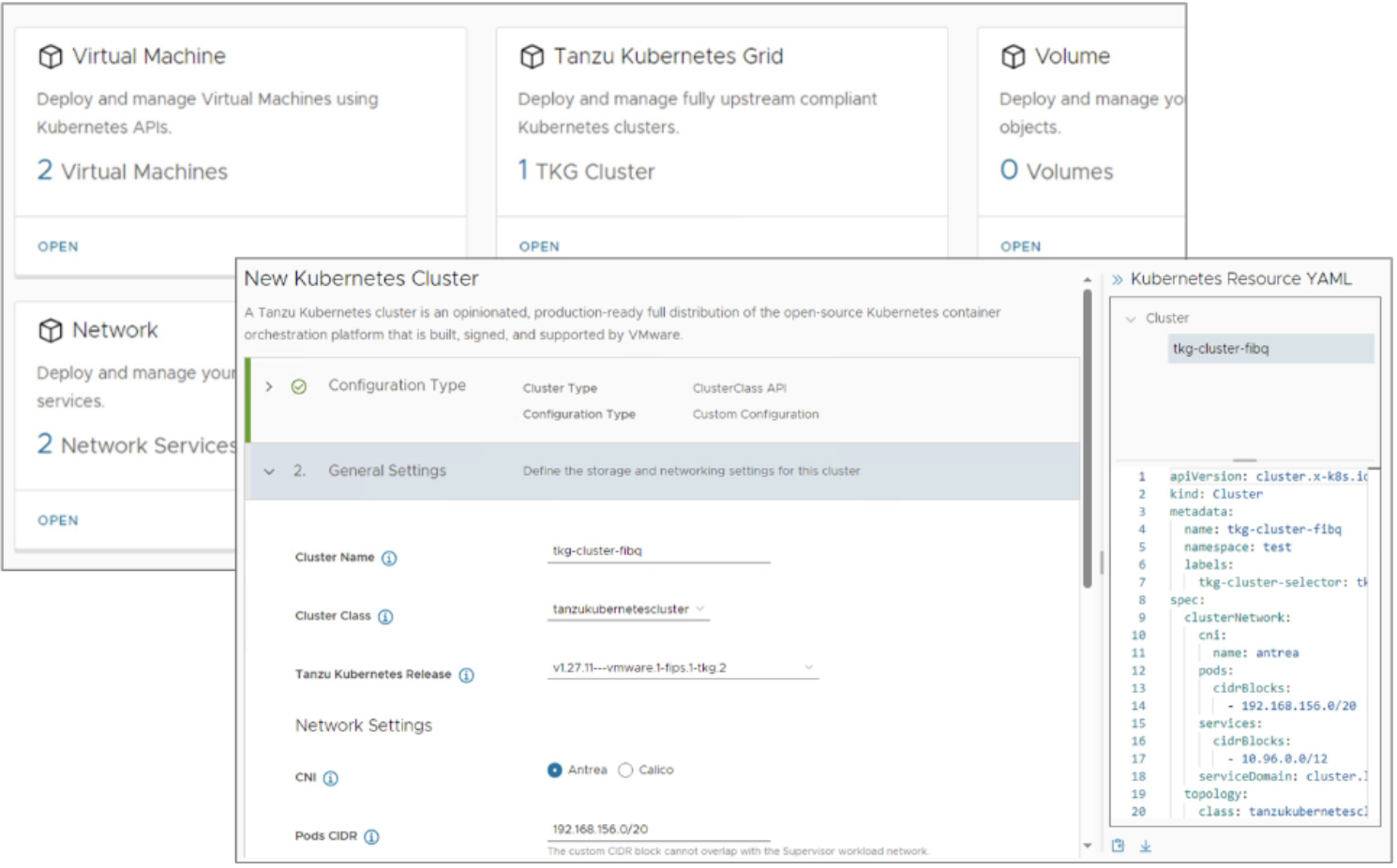Screen dimensions: 1397x868
Task: Open the Virtual Machine service panel
Action: tap(57, 246)
